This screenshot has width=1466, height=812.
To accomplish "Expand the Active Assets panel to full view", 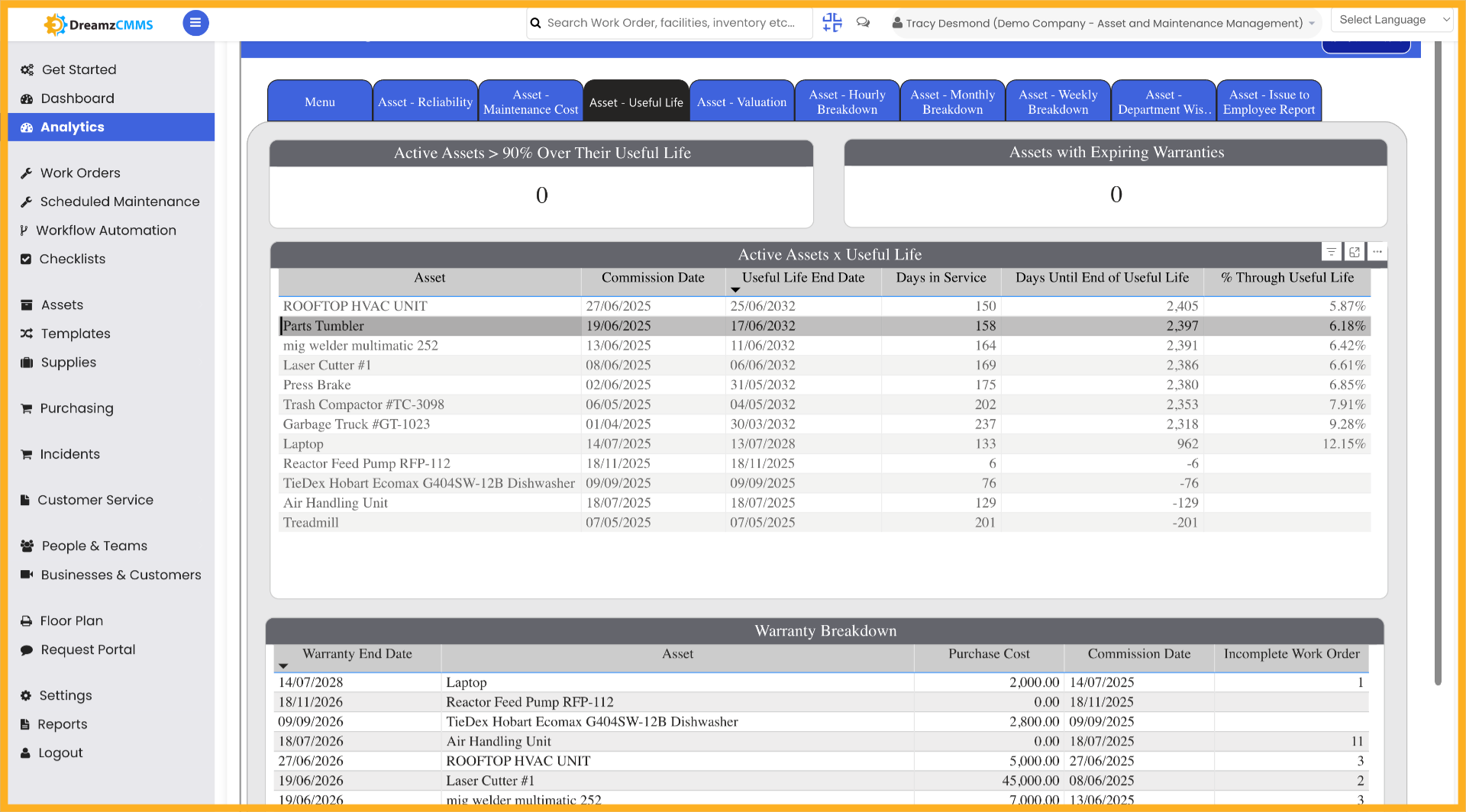I will click(1354, 251).
